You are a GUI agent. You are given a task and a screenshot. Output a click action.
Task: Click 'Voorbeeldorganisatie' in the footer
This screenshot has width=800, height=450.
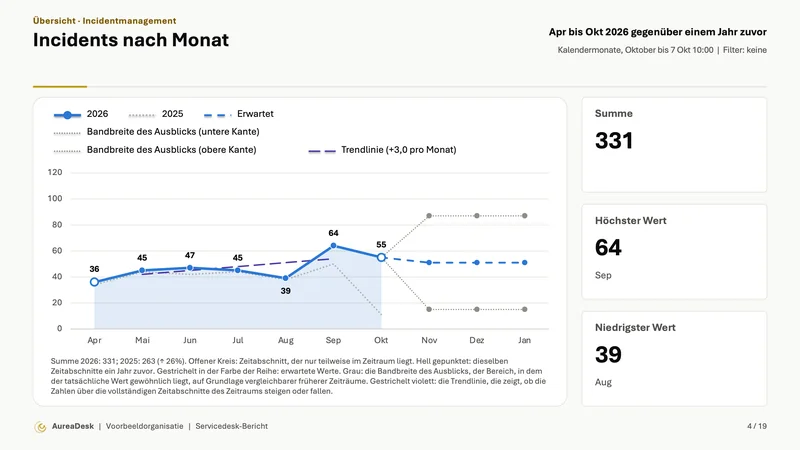pyautogui.click(x=144, y=427)
